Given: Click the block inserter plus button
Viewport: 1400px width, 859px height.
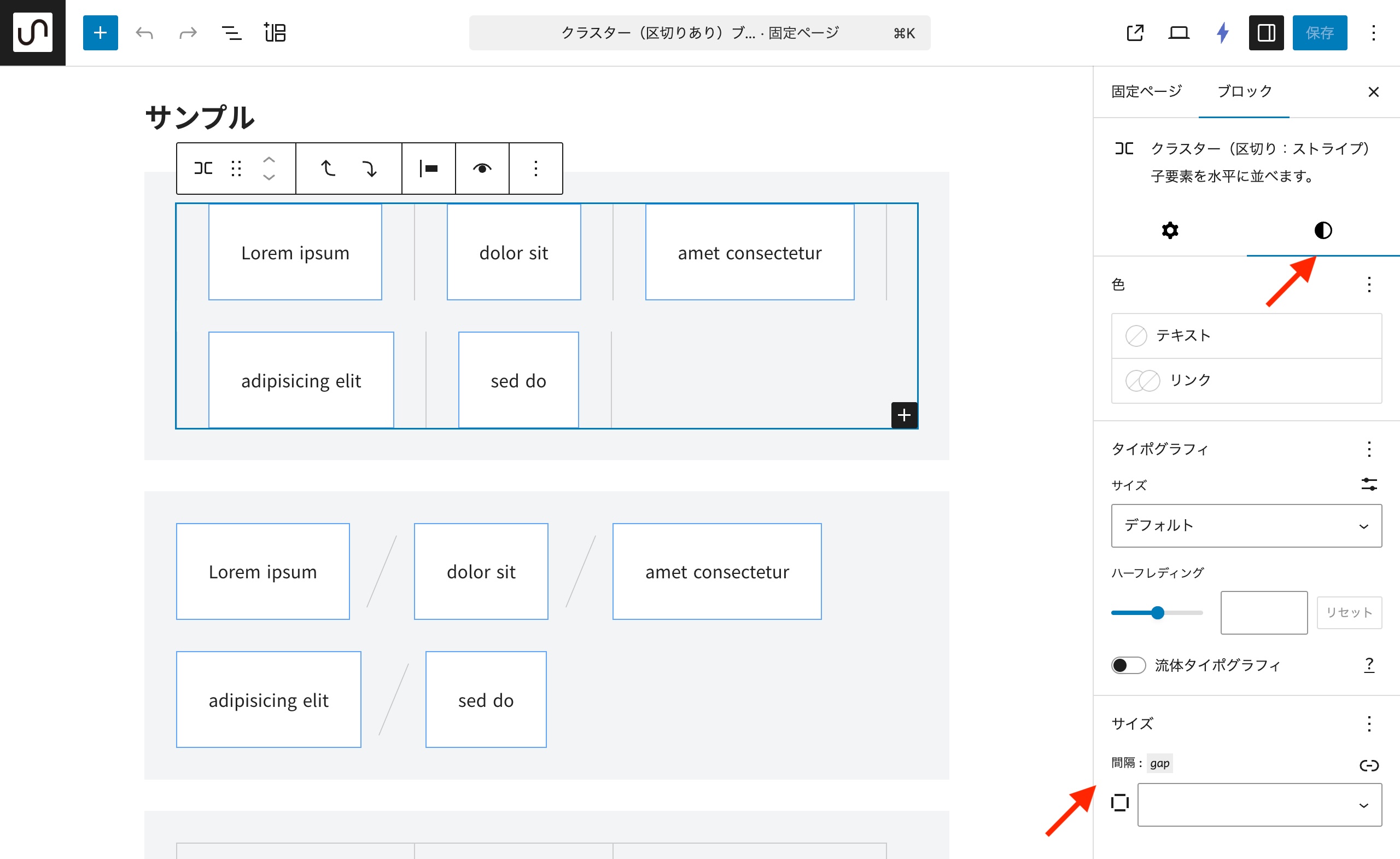Looking at the screenshot, I should (100, 33).
